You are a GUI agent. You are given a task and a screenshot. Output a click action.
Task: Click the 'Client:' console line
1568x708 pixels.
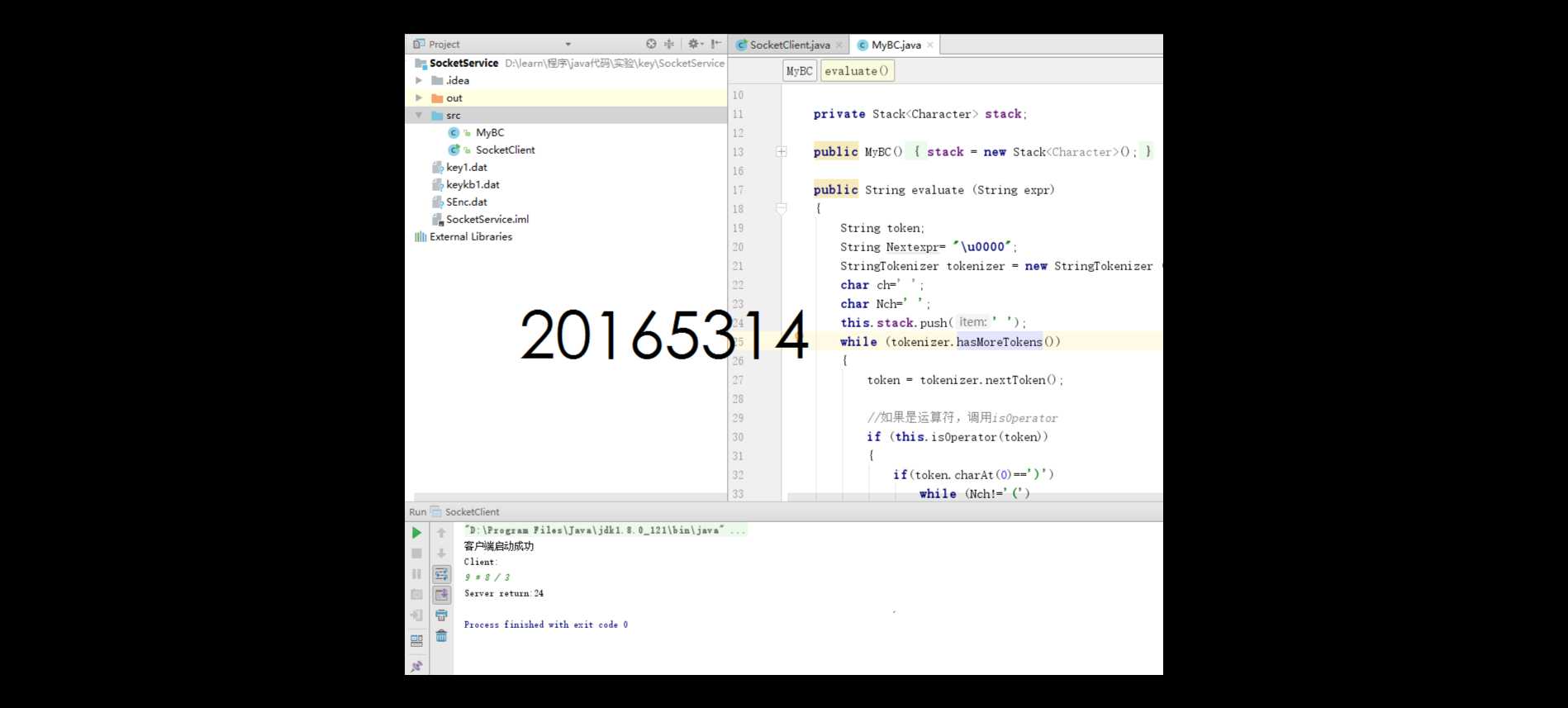(x=481, y=562)
